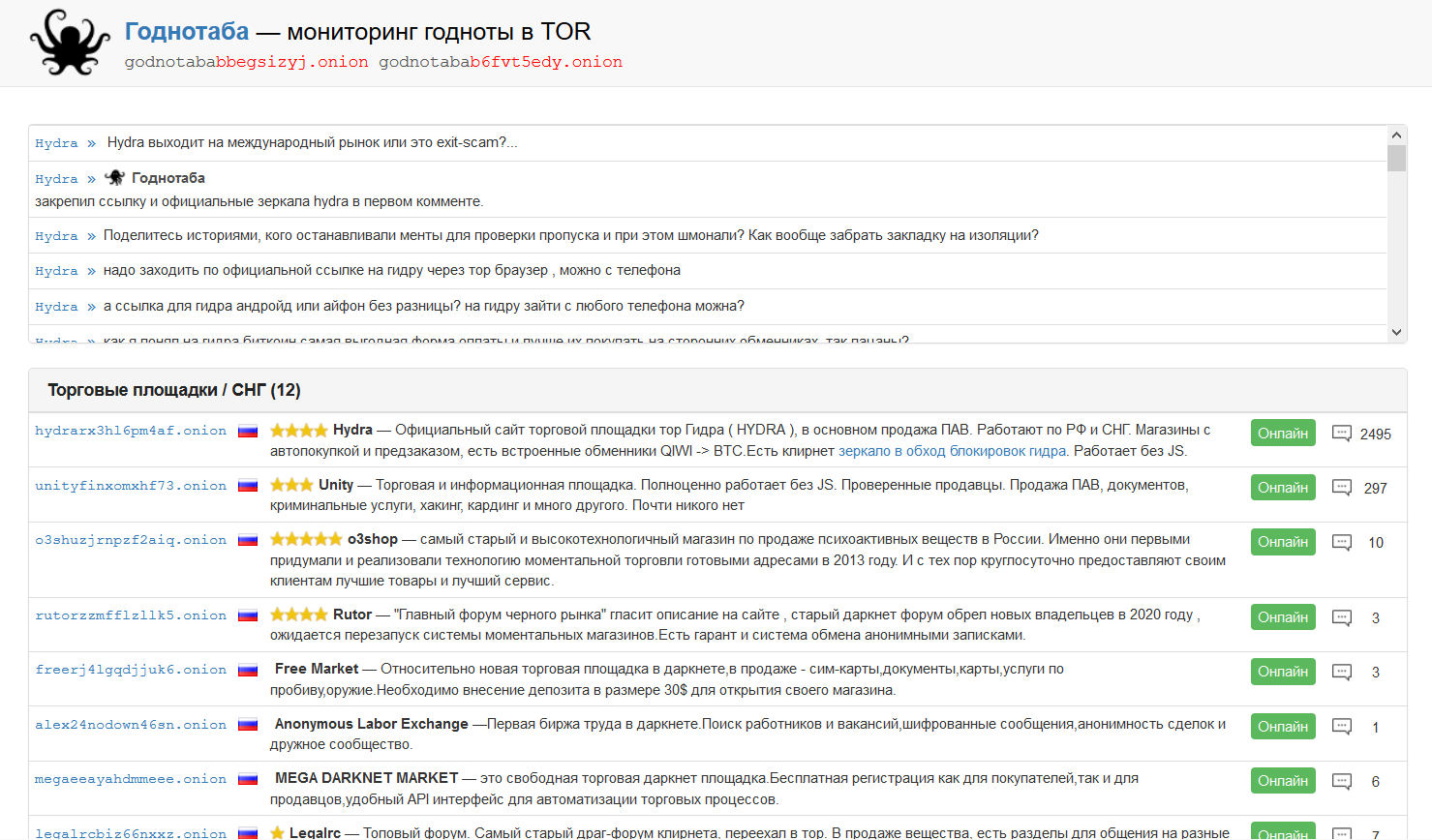The image size is (1432, 840).
Task: Click the four-star rating next to Hydra
Action: (299, 430)
